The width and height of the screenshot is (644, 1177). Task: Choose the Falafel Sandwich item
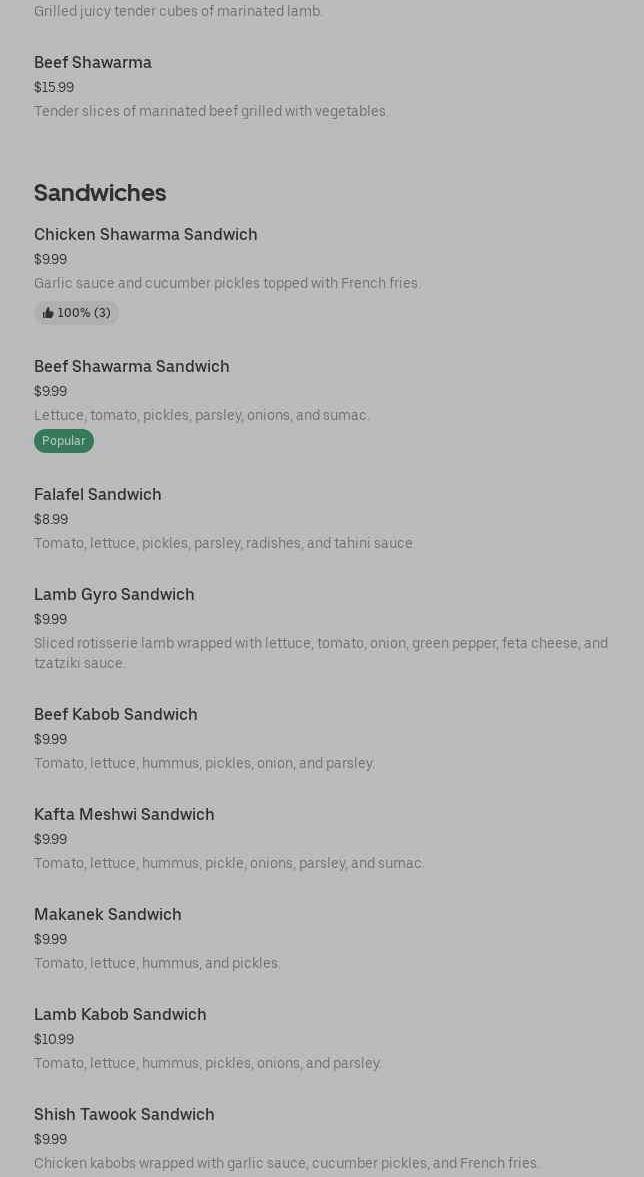(x=98, y=495)
